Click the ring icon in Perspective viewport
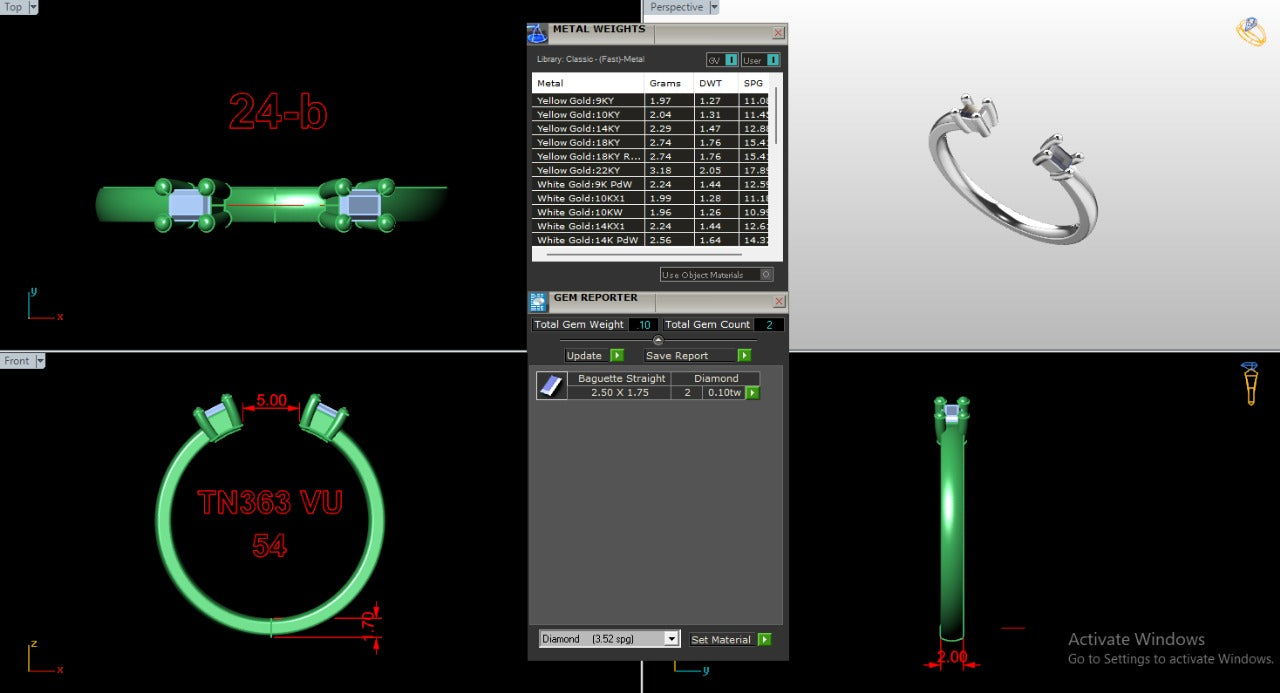This screenshot has width=1280, height=693. [1251, 32]
